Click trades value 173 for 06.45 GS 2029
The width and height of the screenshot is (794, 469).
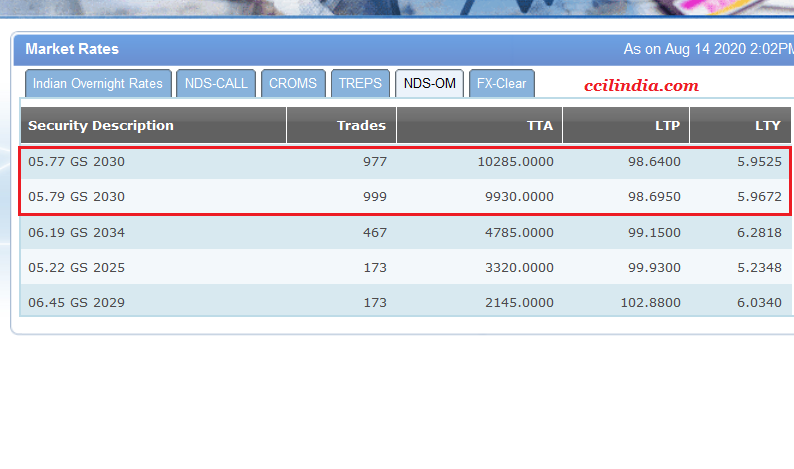[375, 302]
